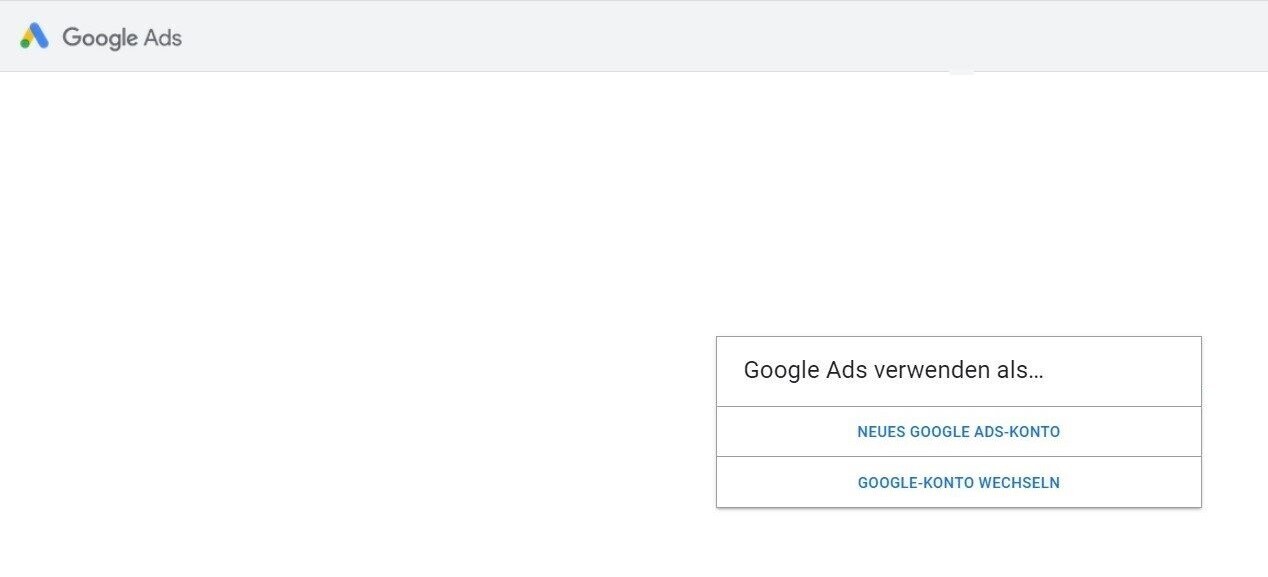Click the Google Ads triangular logo icon
This screenshot has height=577, width=1268.
tap(34, 37)
